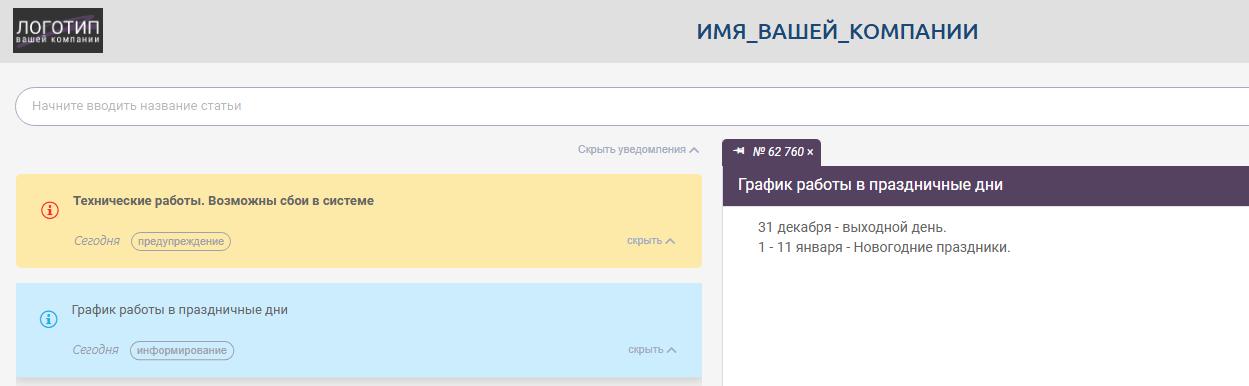Click 'Сегодня' date on the information notification
The width and height of the screenshot is (1249, 386).
(96, 350)
